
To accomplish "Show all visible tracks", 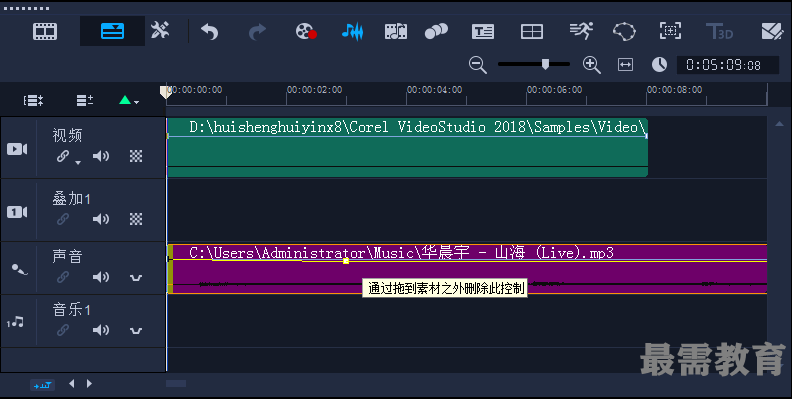I will [33, 101].
